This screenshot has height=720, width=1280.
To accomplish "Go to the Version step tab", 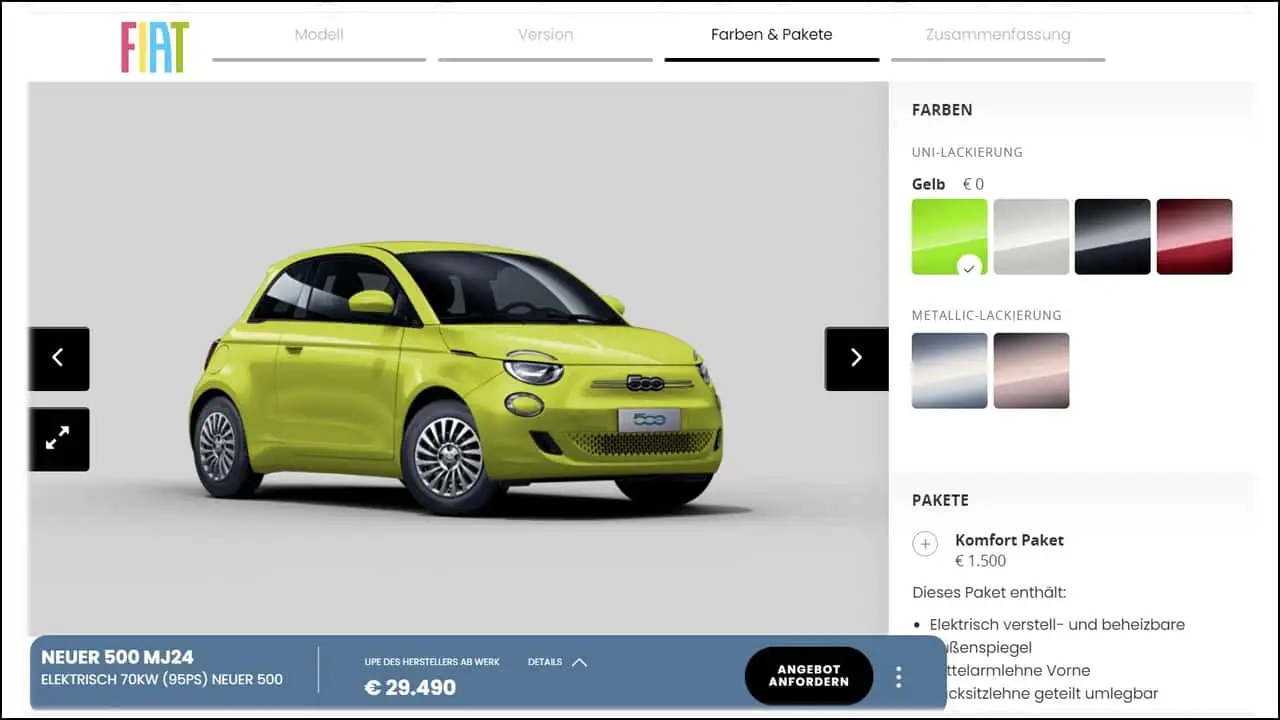I will point(545,36).
